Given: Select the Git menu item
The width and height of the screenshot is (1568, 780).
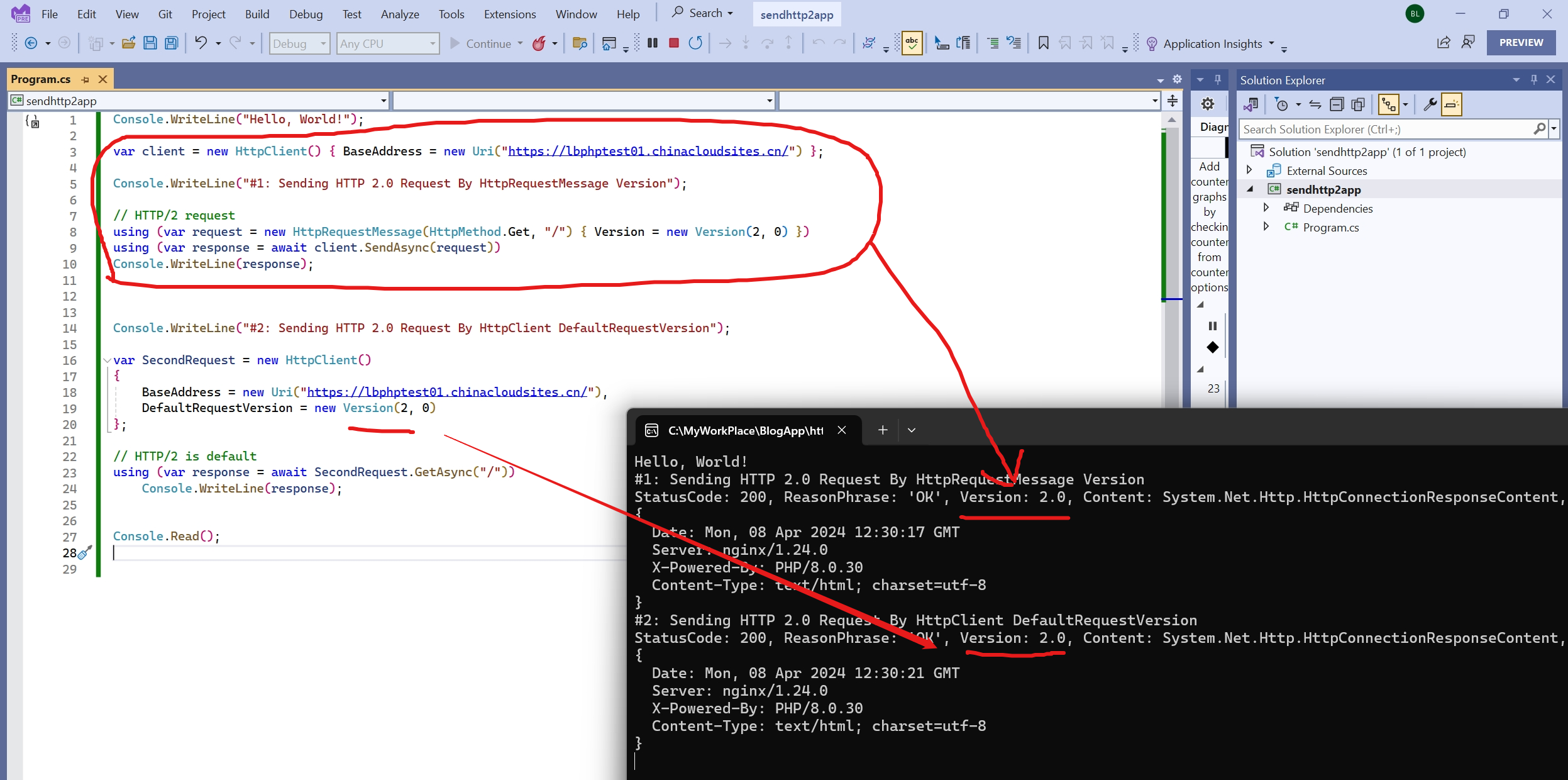Looking at the screenshot, I should coord(162,14).
